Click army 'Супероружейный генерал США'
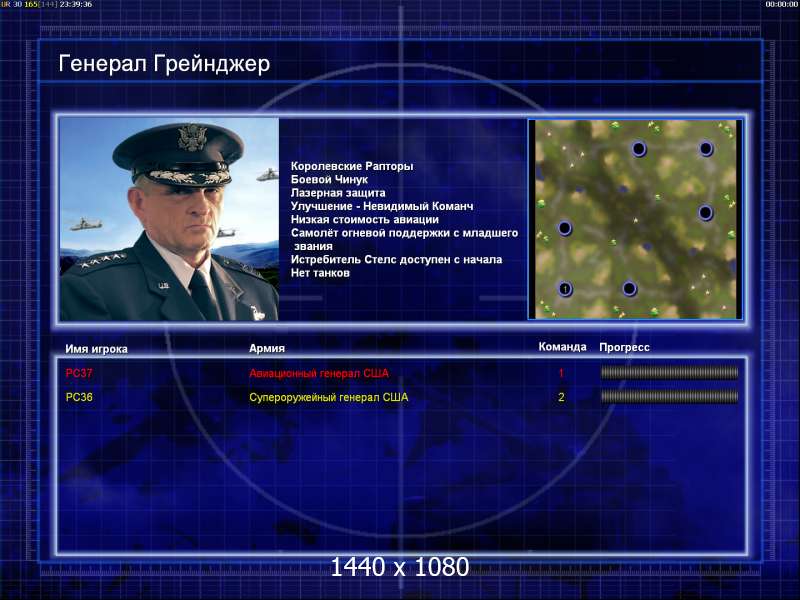This screenshot has height=600, width=800. tap(329, 397)
